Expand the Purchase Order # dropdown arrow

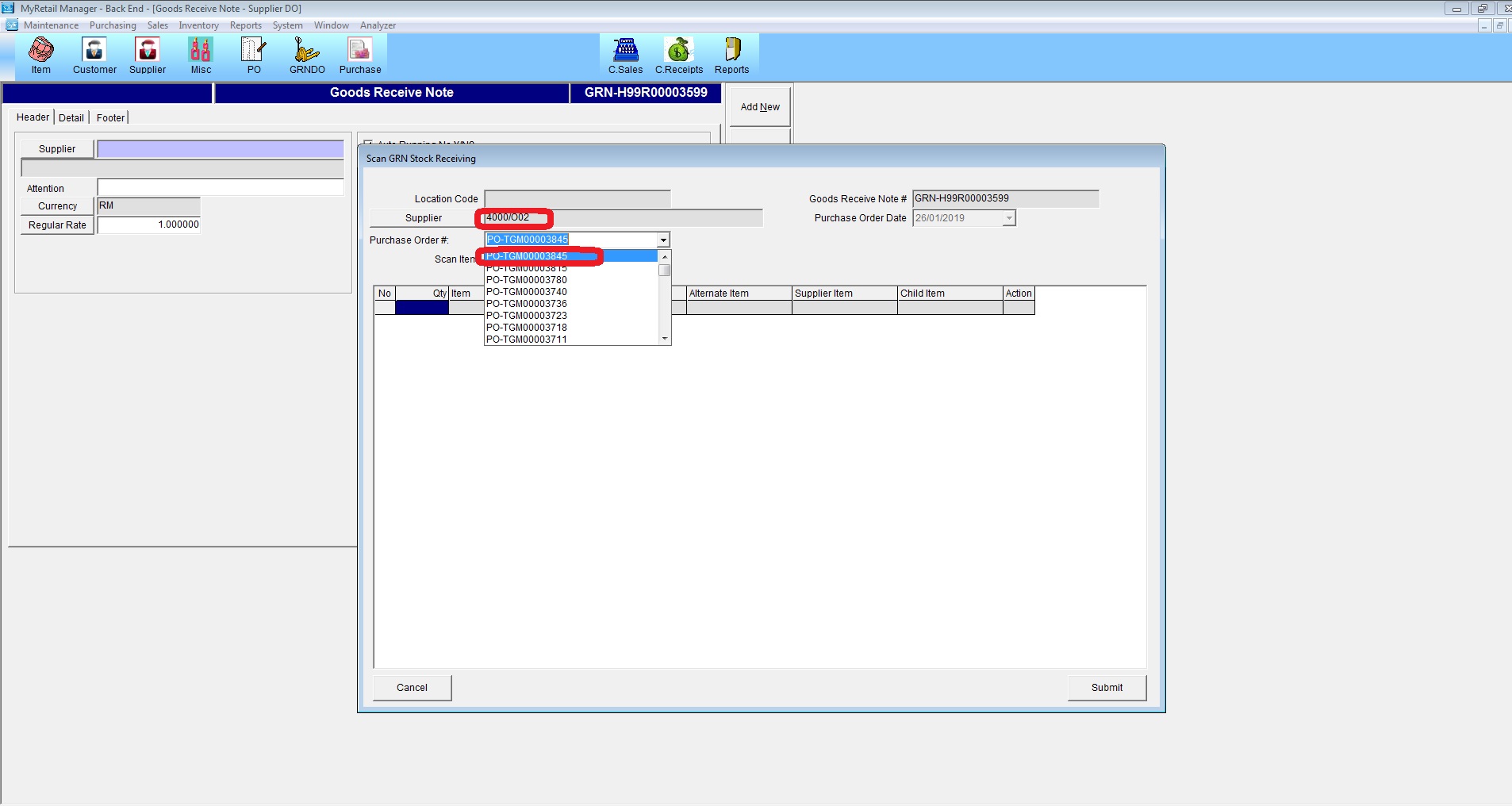click(663, 240)
